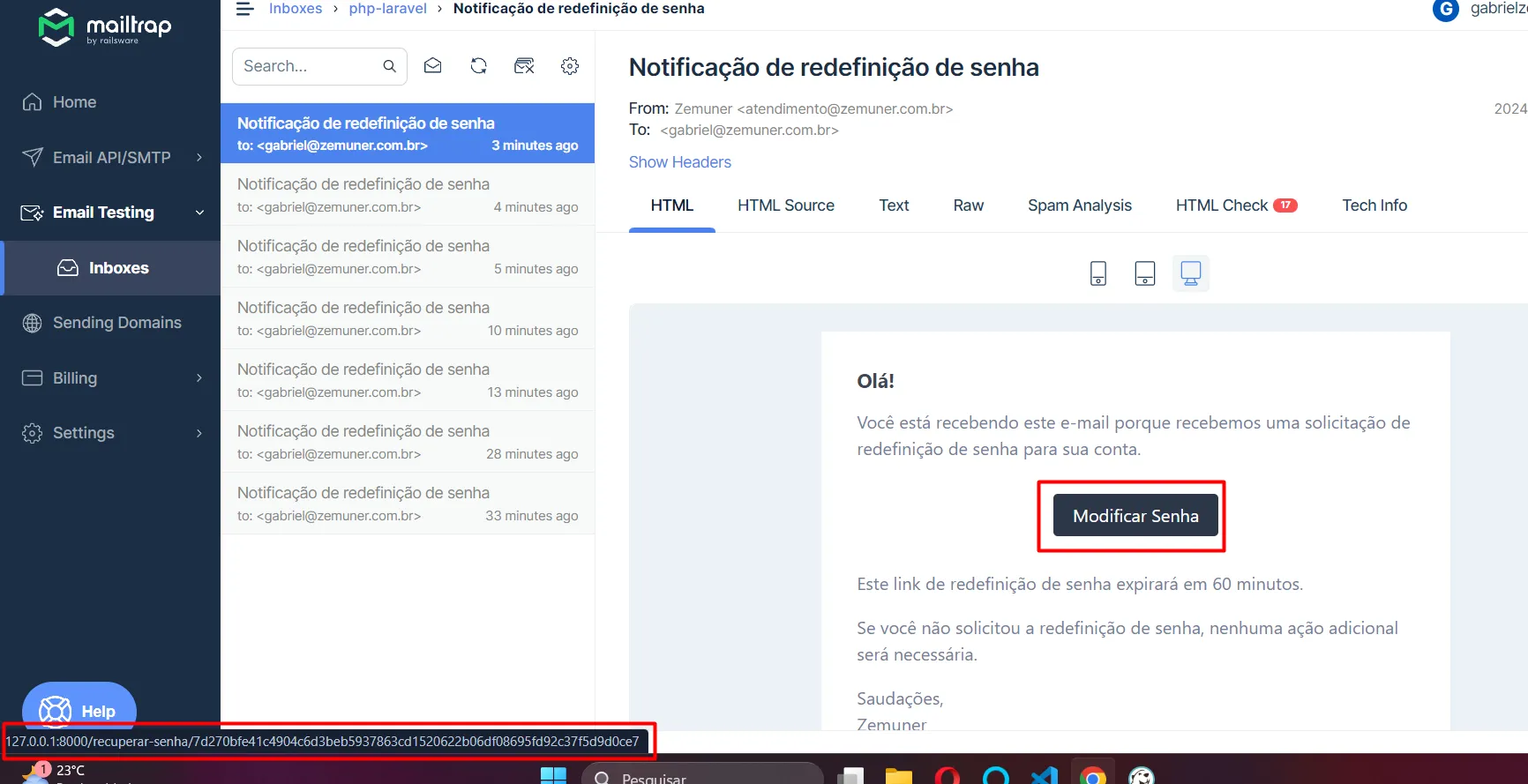
Task: Click the Modificar Senha button
Action: tap(1135, 516)
